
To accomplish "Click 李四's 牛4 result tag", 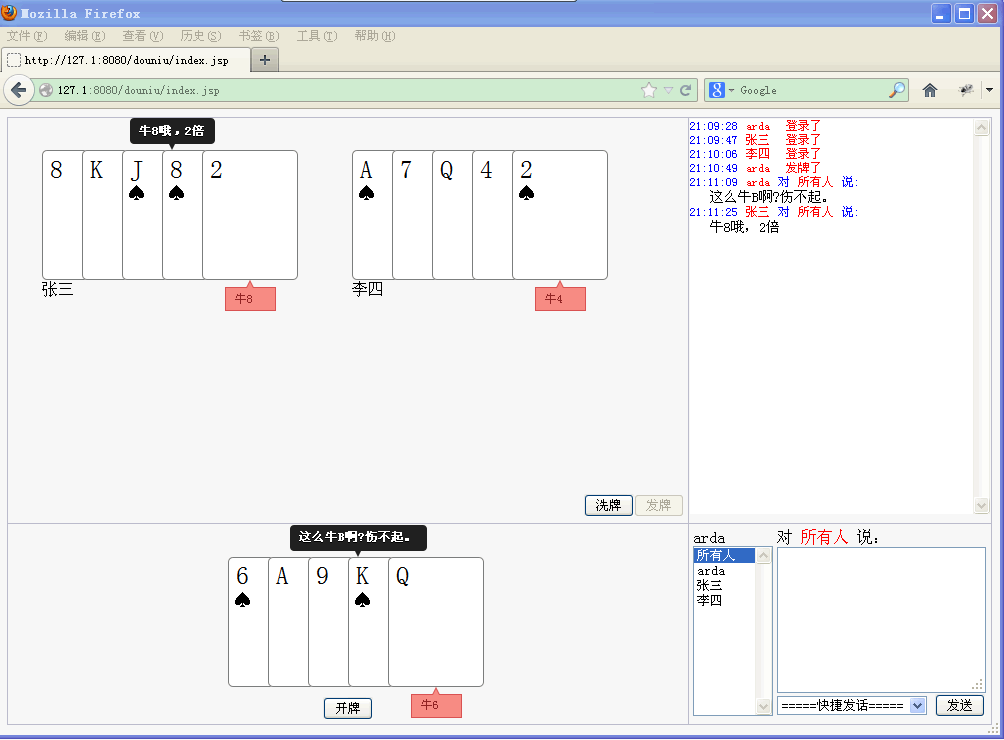I will tap(560, 298).
